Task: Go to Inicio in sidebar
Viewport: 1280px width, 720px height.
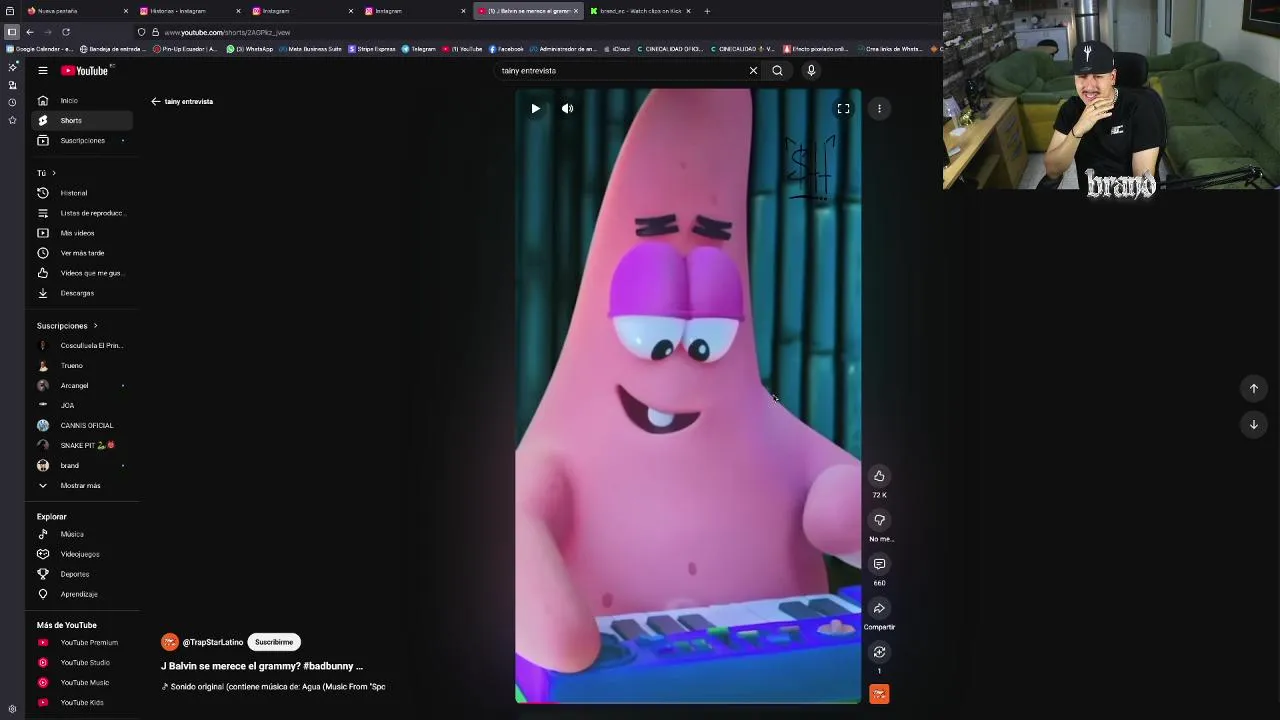Action: click(x=80, y=100)
